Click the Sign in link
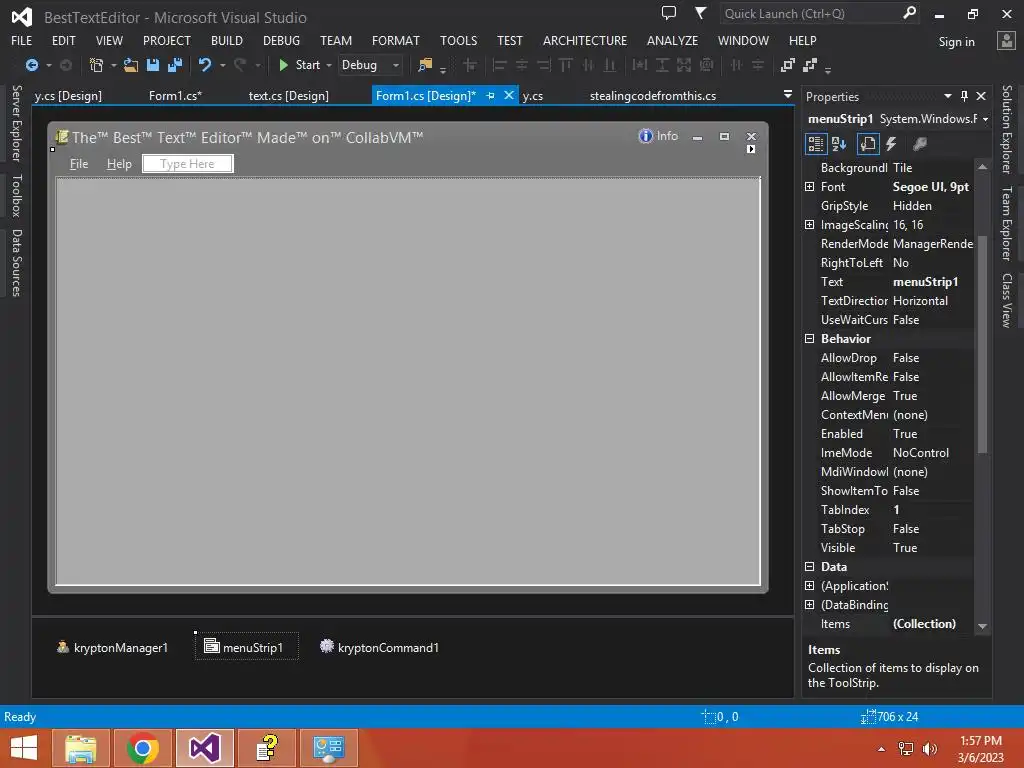The image size is (1024, 768). [x=956, y=42]
